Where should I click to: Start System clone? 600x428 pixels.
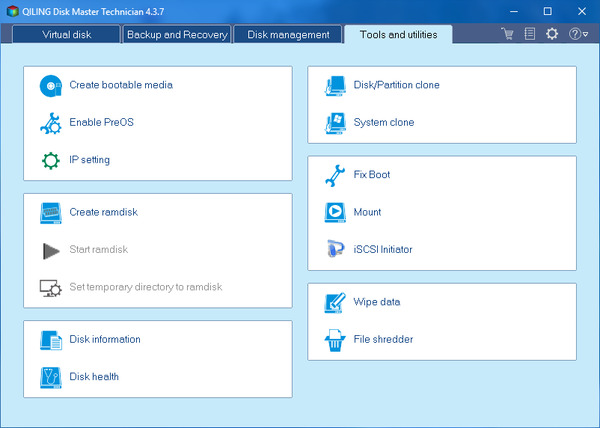pyautogui.click(x=383, y=123)
